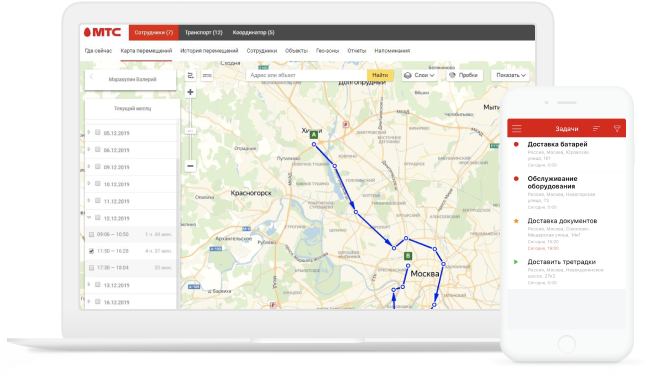
Task: Click the MTS logo
Action: (102, 32)
